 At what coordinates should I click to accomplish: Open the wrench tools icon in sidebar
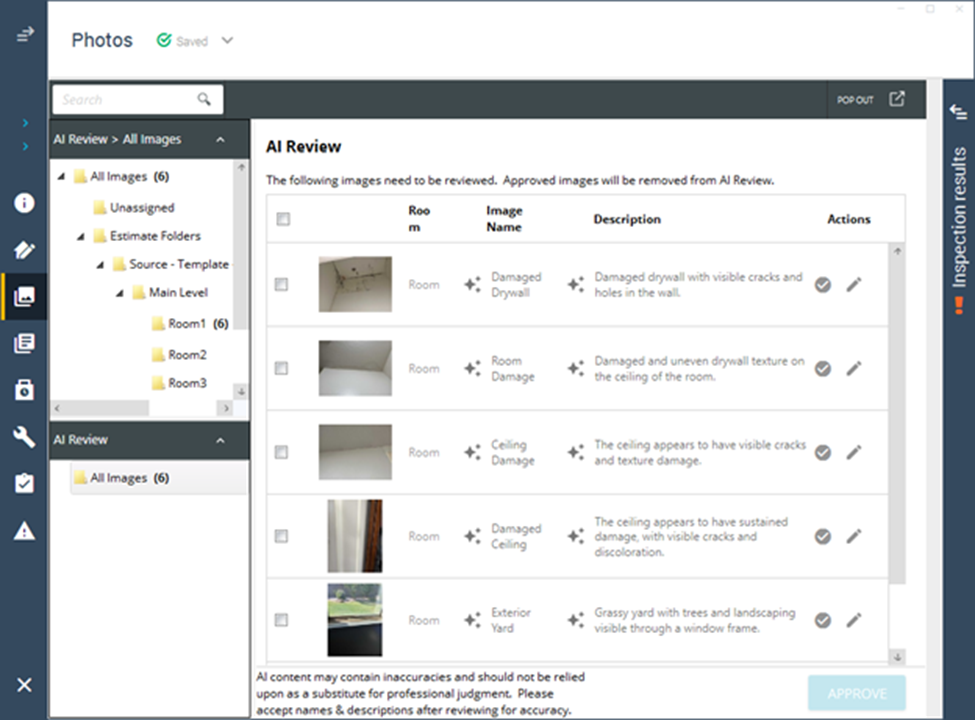coord(24,437)
